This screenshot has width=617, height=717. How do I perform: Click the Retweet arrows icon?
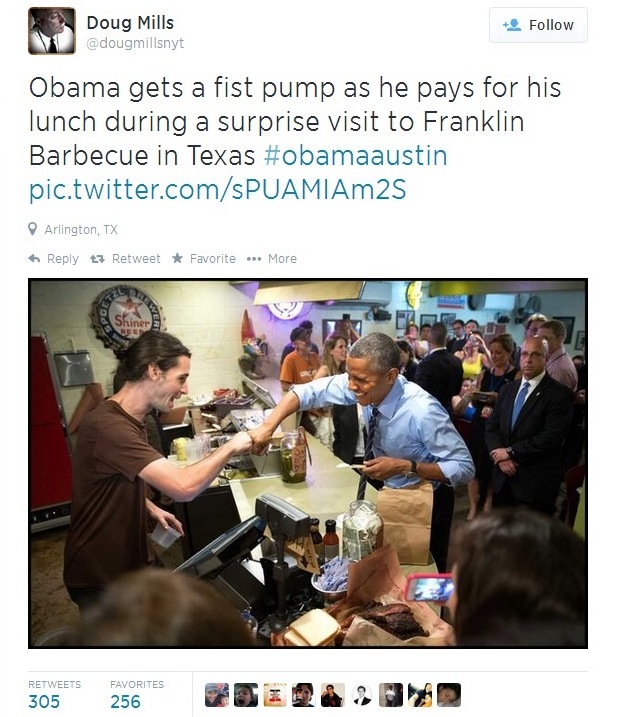coord(97,259)
